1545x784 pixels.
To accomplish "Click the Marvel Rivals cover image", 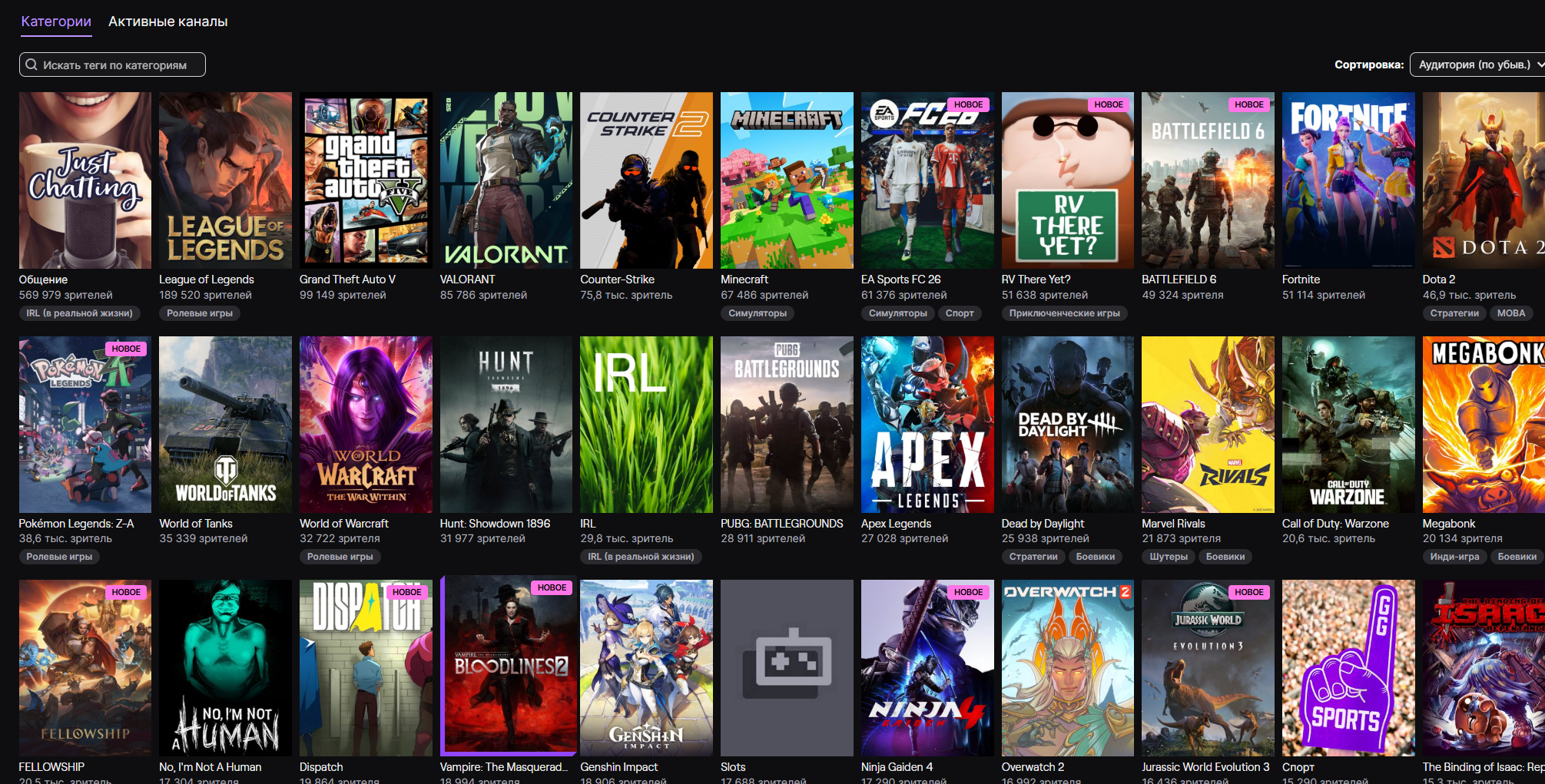I will pos(1208,425).
